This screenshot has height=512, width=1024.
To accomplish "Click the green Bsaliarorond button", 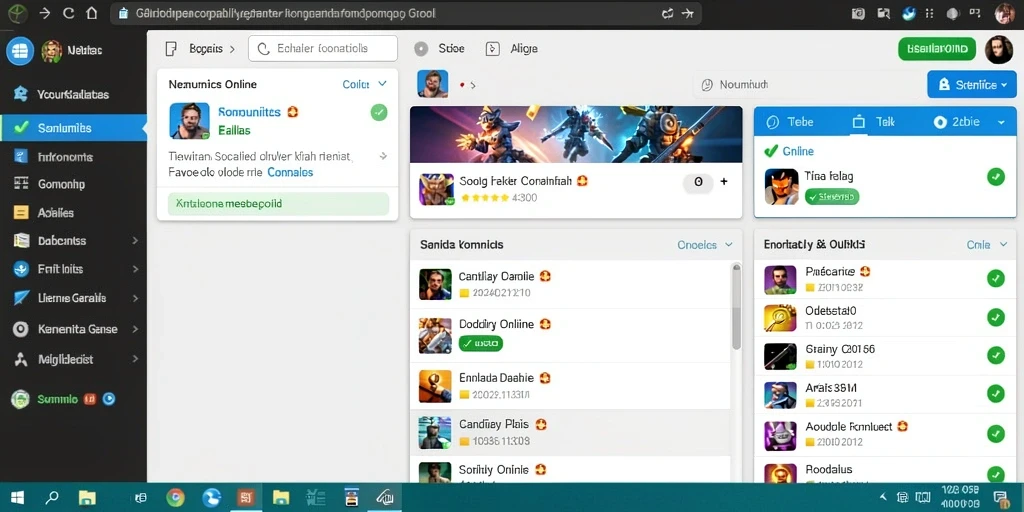I will [x=937, y=49].
